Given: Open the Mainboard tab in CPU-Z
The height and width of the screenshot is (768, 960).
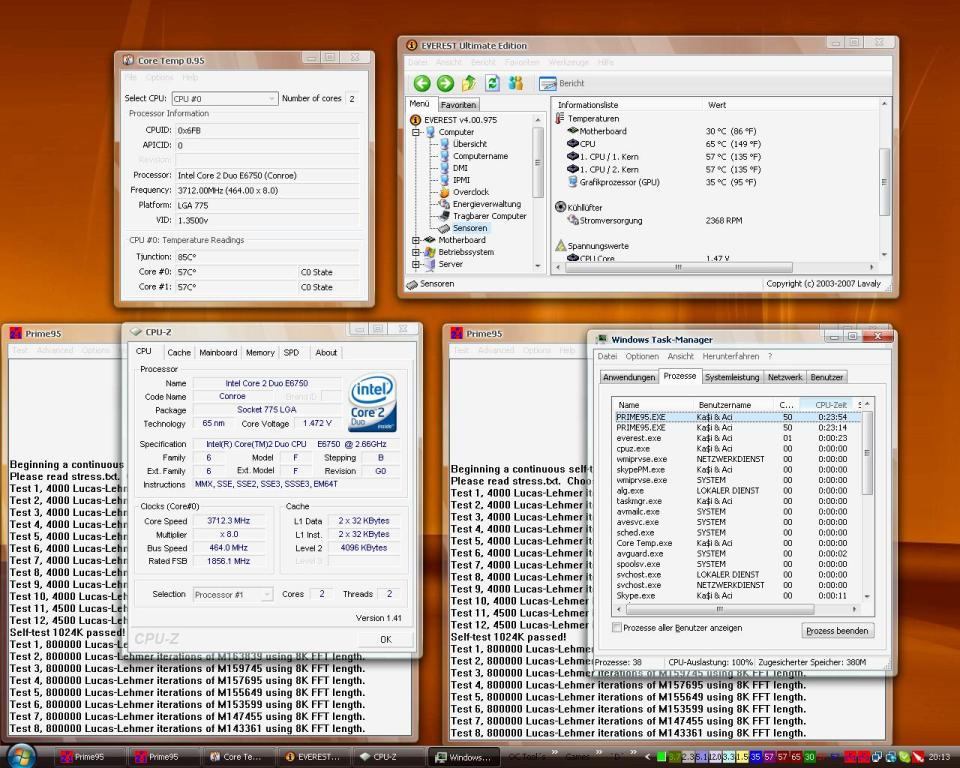Looking at the screenshot, I should click(218, 352).
